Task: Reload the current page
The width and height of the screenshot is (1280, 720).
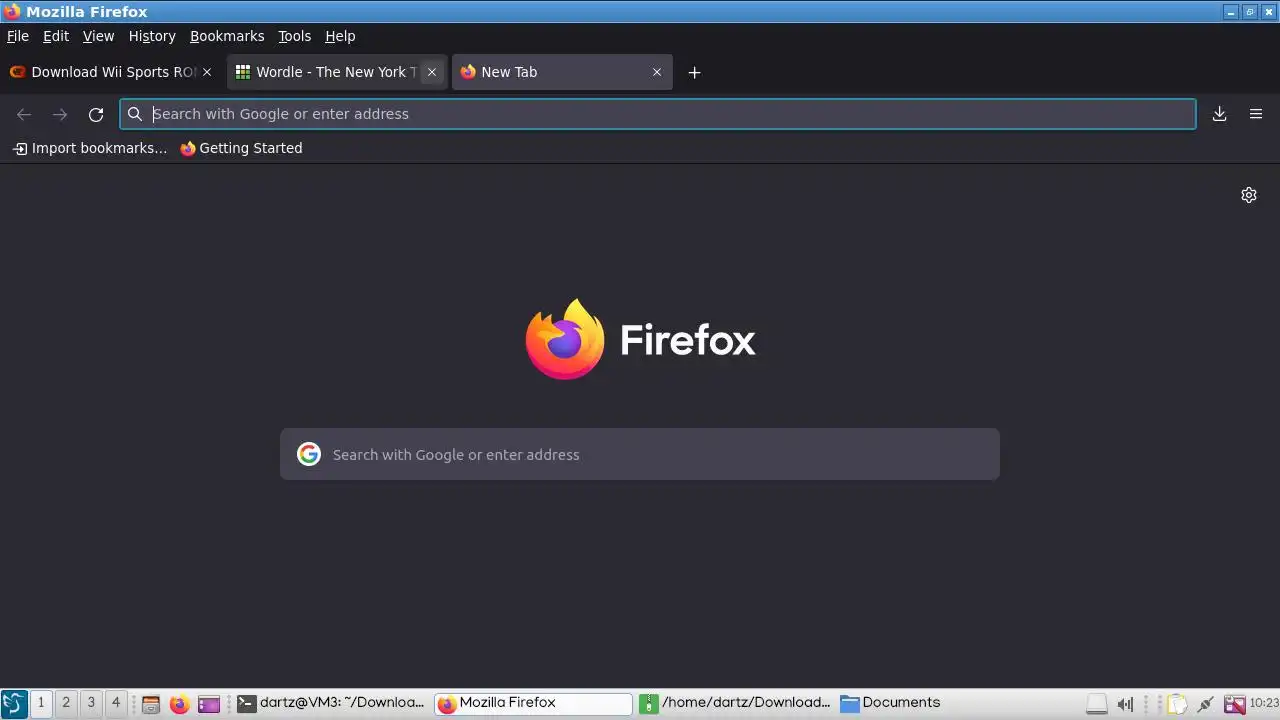Action: tap(96, 114)
